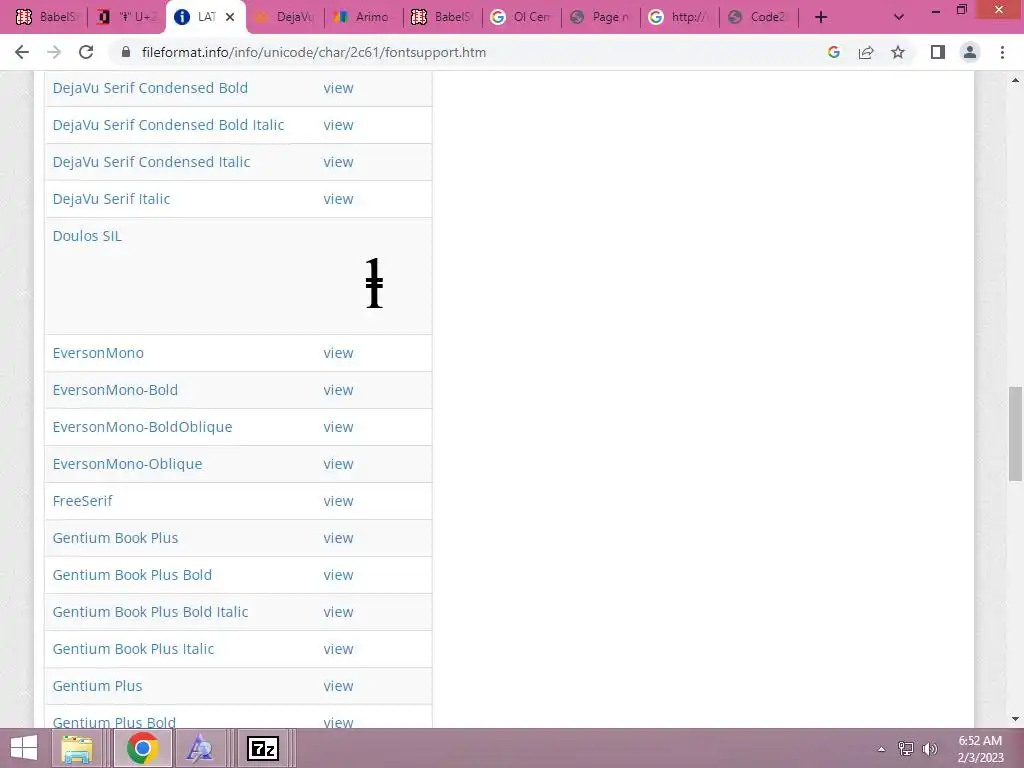1024x768 pixels.
Task: Switch to the U+2 tab
Action: [x=127, y=17]
